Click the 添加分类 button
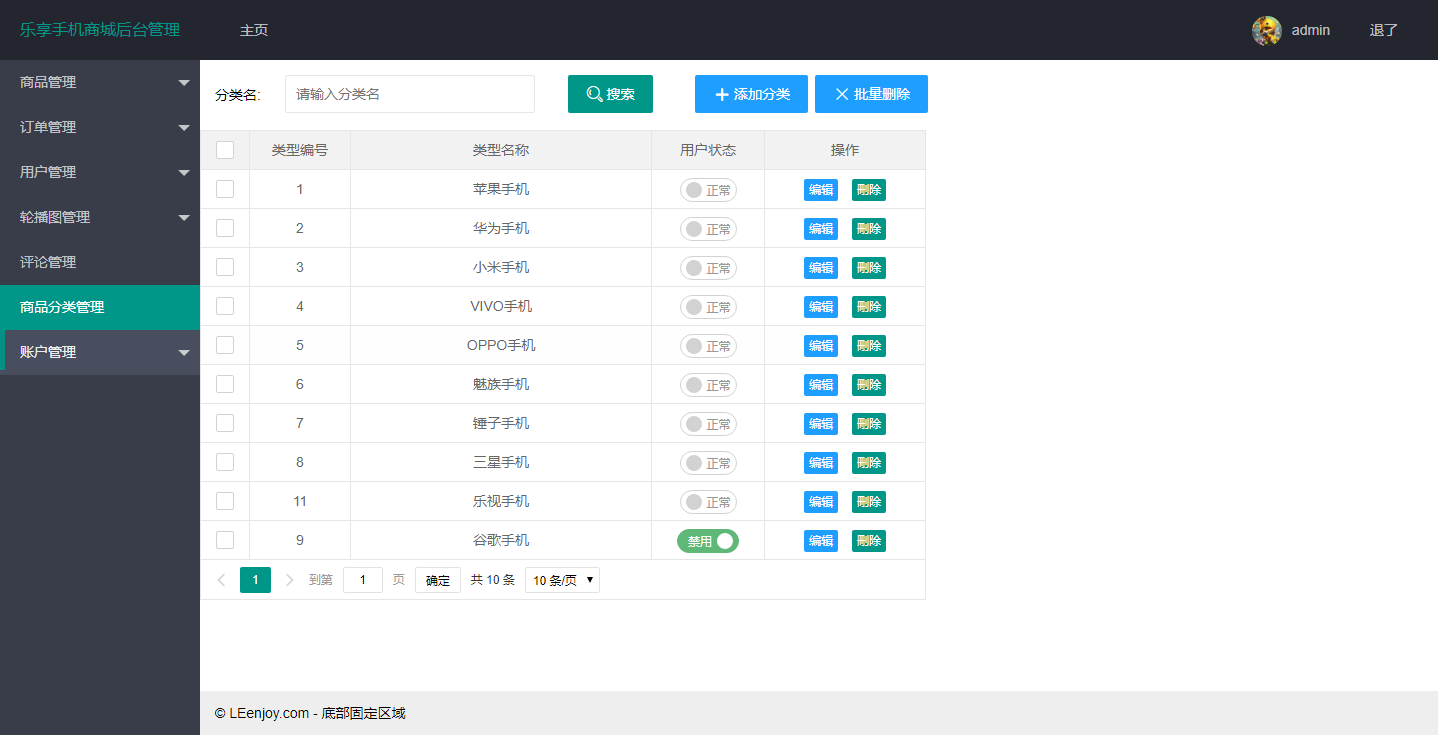The height and width of the screenshot is (735, 1438). (751, 94)
